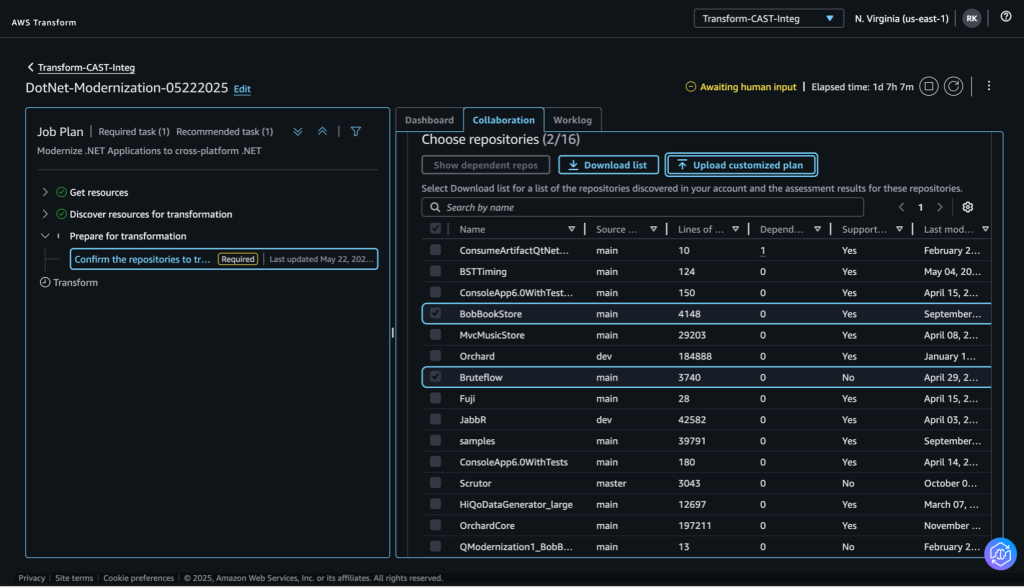Screen dimensions: 1024x588
Task: Click the Edit link beside job name
Action: (242, 89)
